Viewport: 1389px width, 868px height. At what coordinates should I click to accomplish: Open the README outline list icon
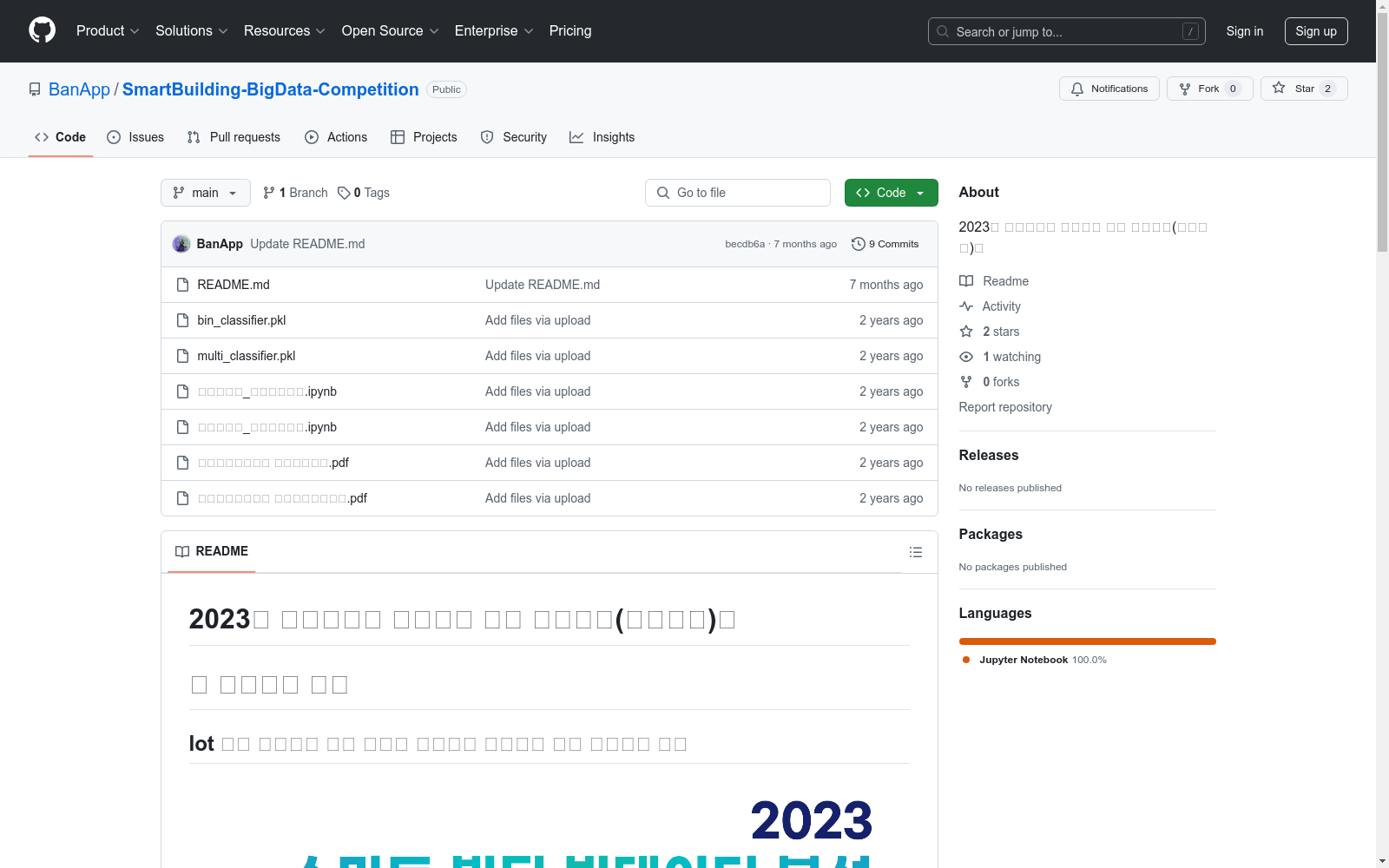pyautogui.click(x=915, y=552)
